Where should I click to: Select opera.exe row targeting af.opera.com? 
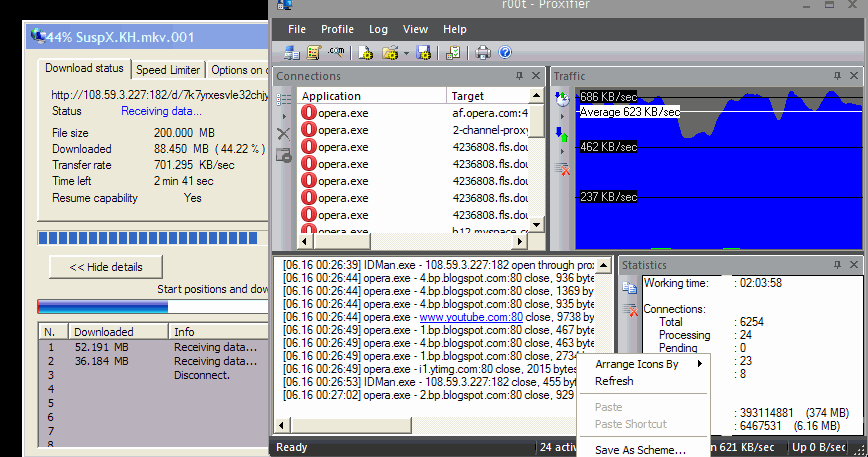click(414, 113)
